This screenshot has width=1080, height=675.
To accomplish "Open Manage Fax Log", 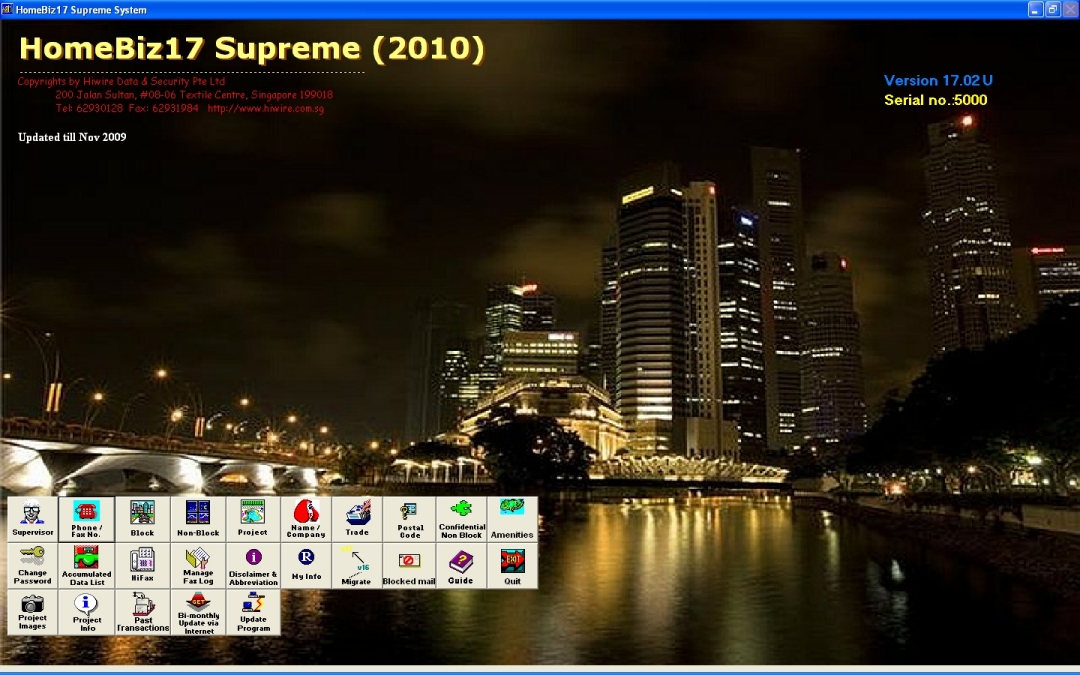I will tap(198, 565).
